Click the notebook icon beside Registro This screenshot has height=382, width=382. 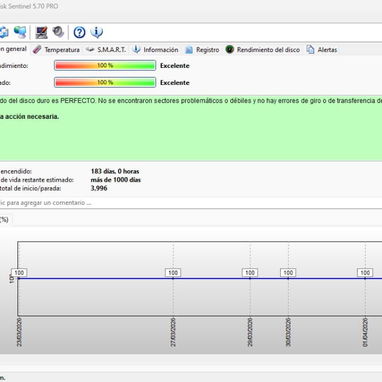click(189, 50)
